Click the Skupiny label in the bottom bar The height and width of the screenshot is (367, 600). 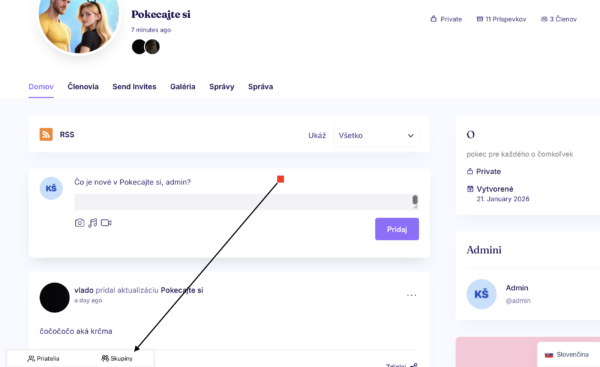(121, 359)
